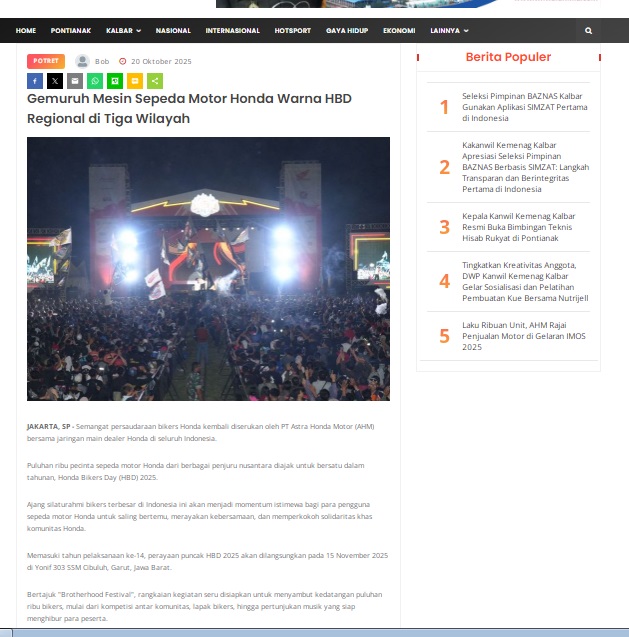Share article on Facebook
Image resolution: width=629 pixels, height=637 pixels.
[35, 81]
